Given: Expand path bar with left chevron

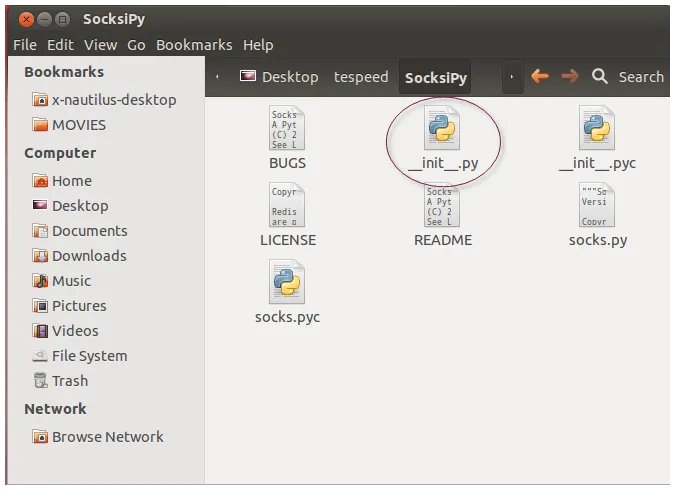Looking at the screenshot, I should (218, 77).
